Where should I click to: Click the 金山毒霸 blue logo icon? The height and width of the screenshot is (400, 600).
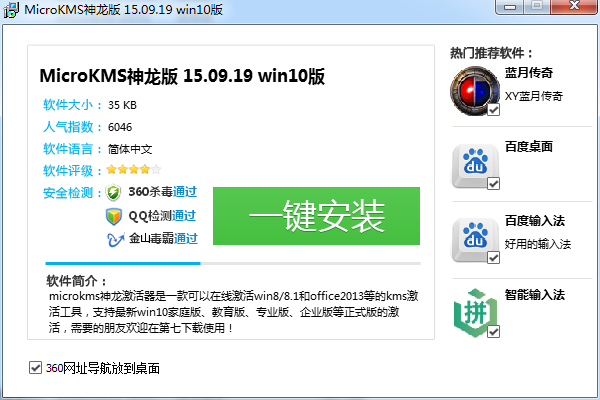115,239
